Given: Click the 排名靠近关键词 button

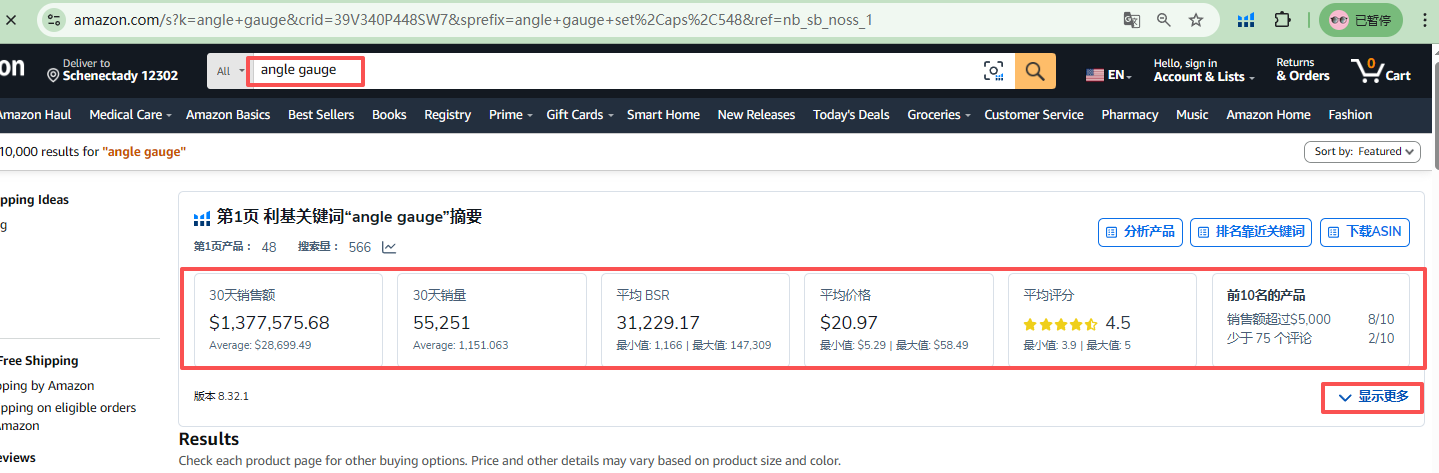Looking at the screenshot, I should pyautogui.click(x=1250, y=232).
